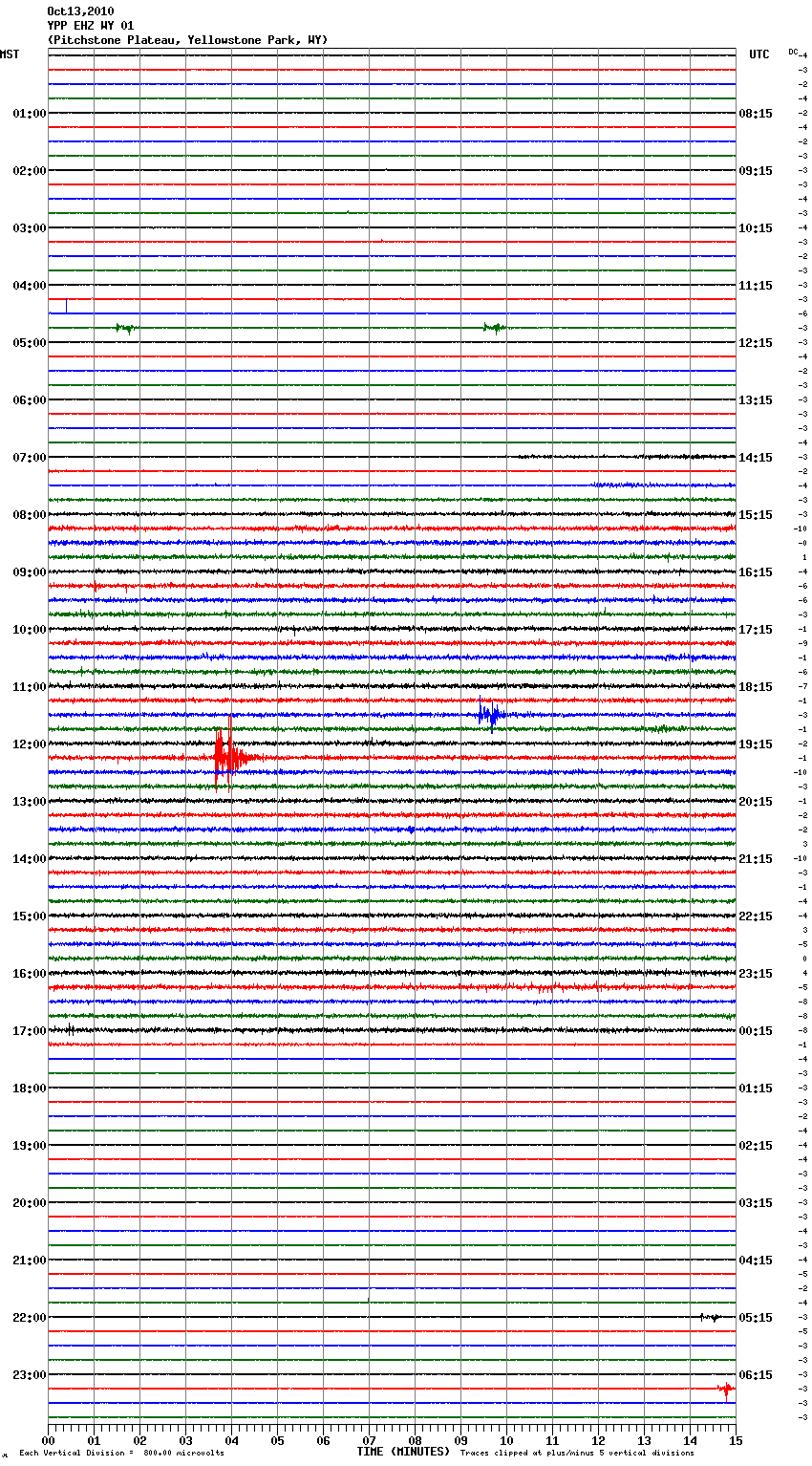Click the 12:15 UTC time label

tap(756, 343)
